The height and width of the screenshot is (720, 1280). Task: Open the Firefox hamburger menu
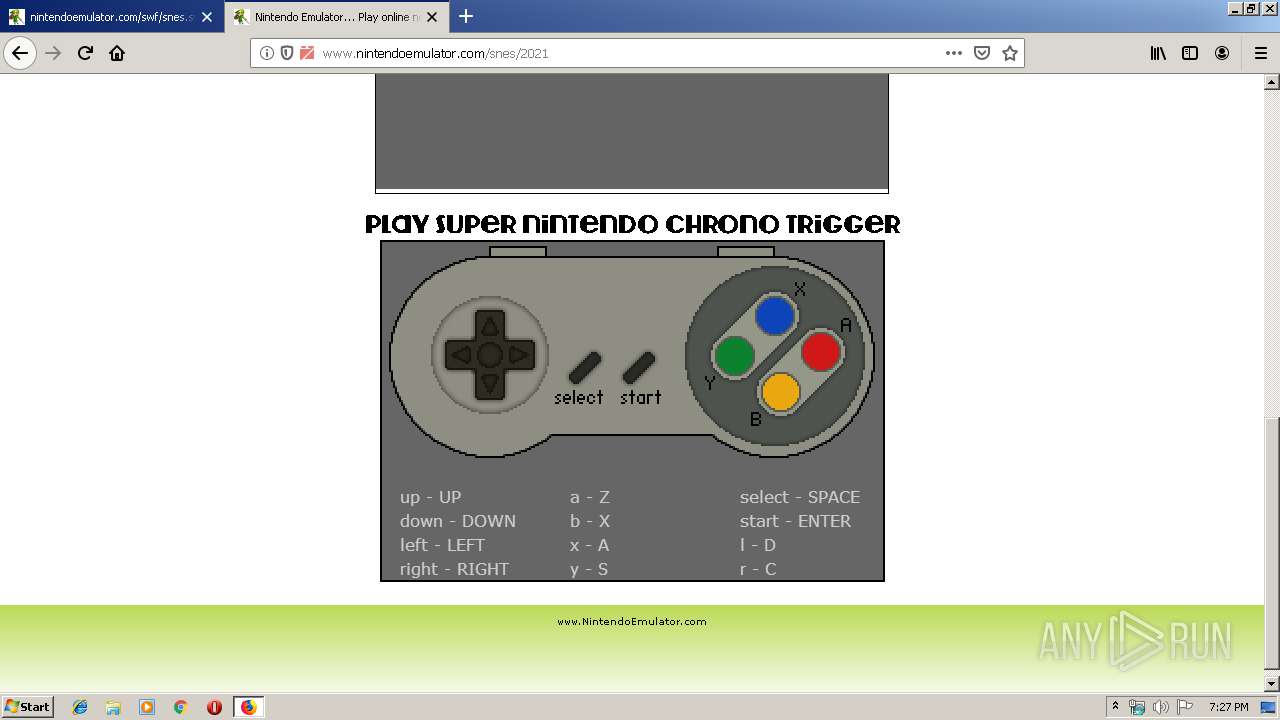pos(1260,53)
